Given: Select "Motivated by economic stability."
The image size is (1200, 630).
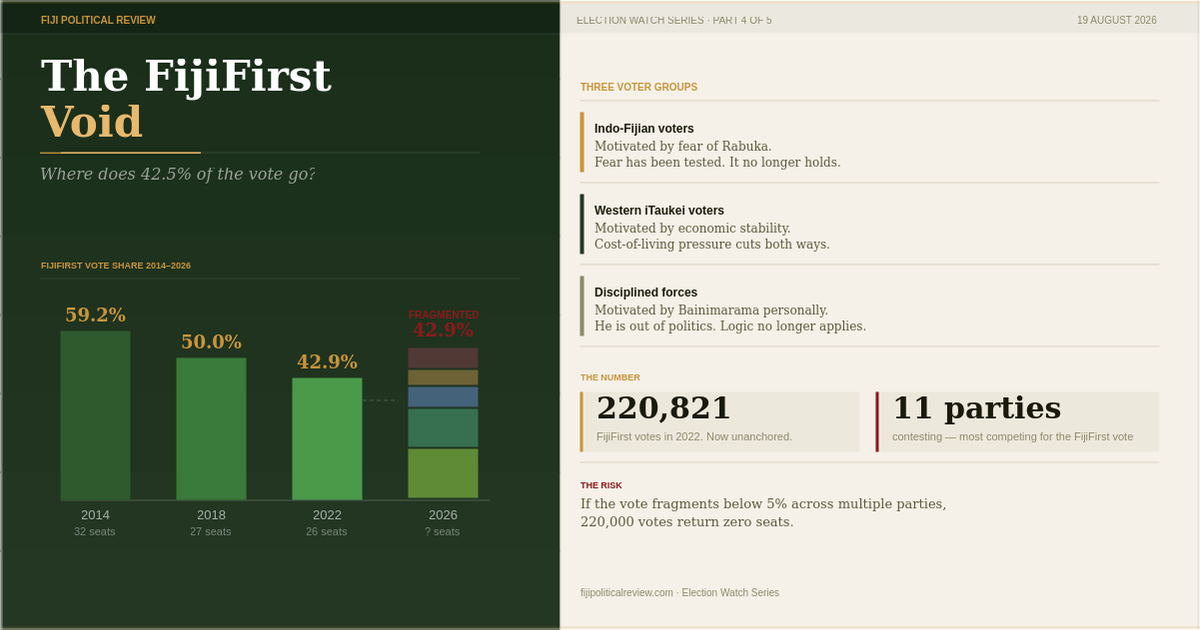Looking at the screenshot, I should [x=692, y=228].
